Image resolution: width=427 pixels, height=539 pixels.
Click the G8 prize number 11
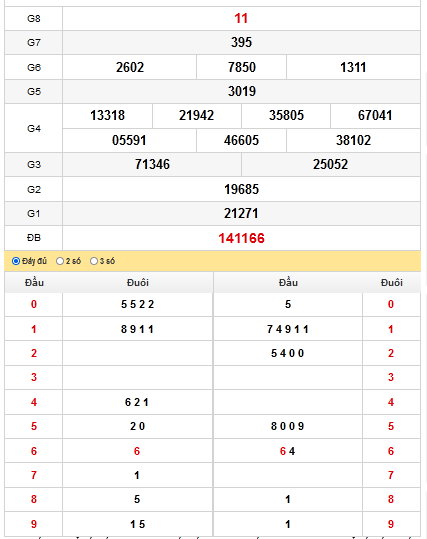[x=241, y=18]
